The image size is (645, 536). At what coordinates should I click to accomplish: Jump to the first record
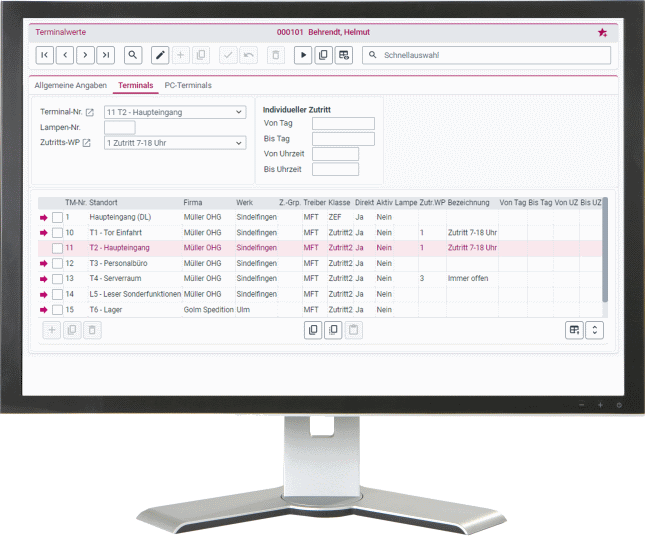click(45, 55)
